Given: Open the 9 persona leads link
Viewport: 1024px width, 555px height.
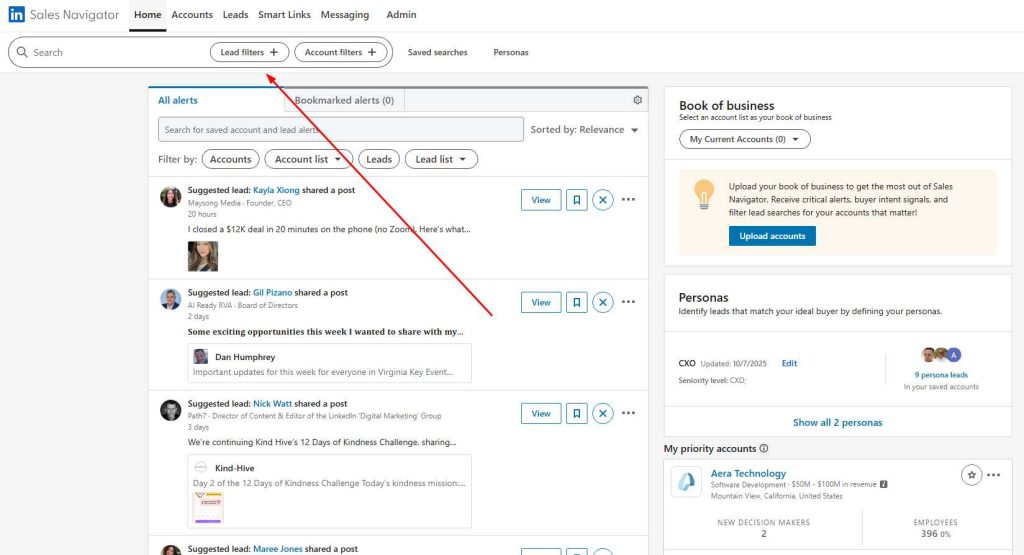Looking at the screenshot, I should (941, 375).
